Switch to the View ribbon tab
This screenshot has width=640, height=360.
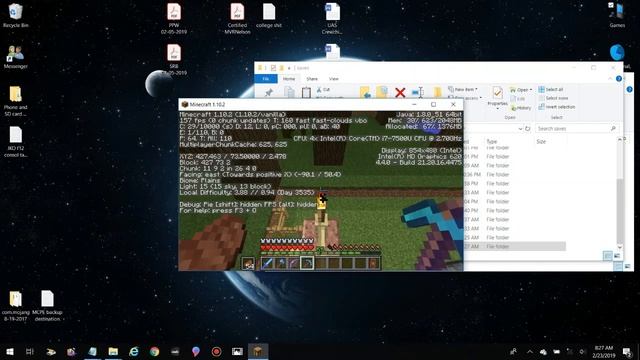click(x=333, y=78)
